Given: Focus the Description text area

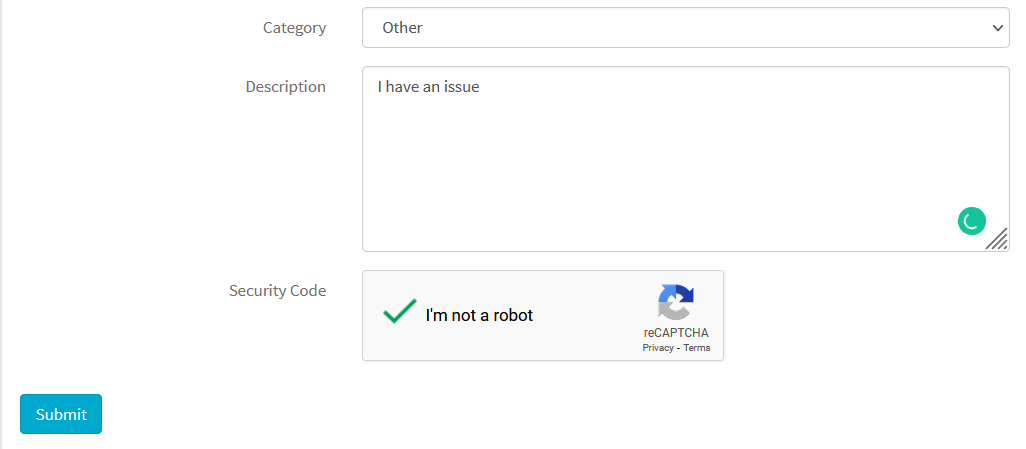Looking at the screenshot, I should click(x=686, y=159).
